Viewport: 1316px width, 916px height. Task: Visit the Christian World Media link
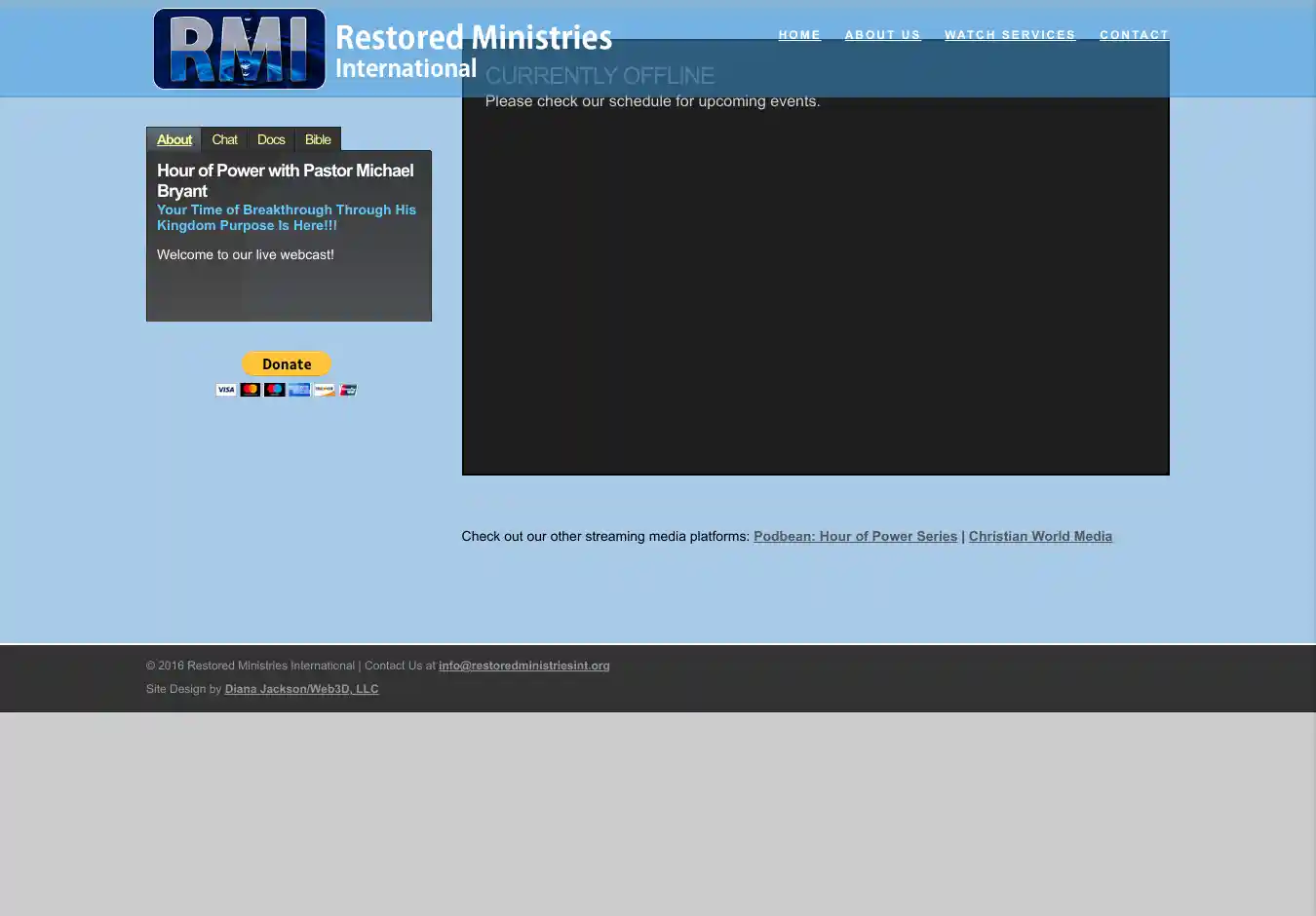(x=1040, y=536)
